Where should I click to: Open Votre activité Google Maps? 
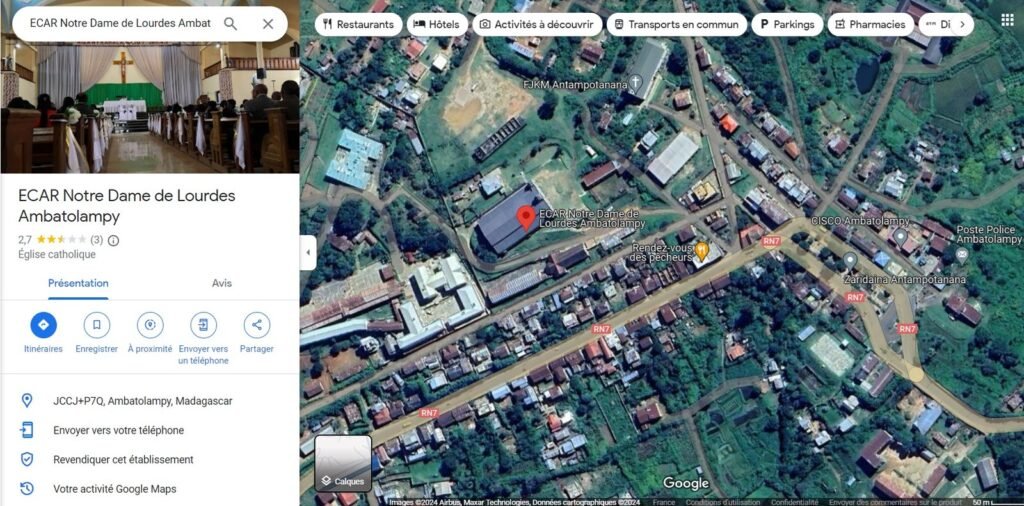pos(115,489)
